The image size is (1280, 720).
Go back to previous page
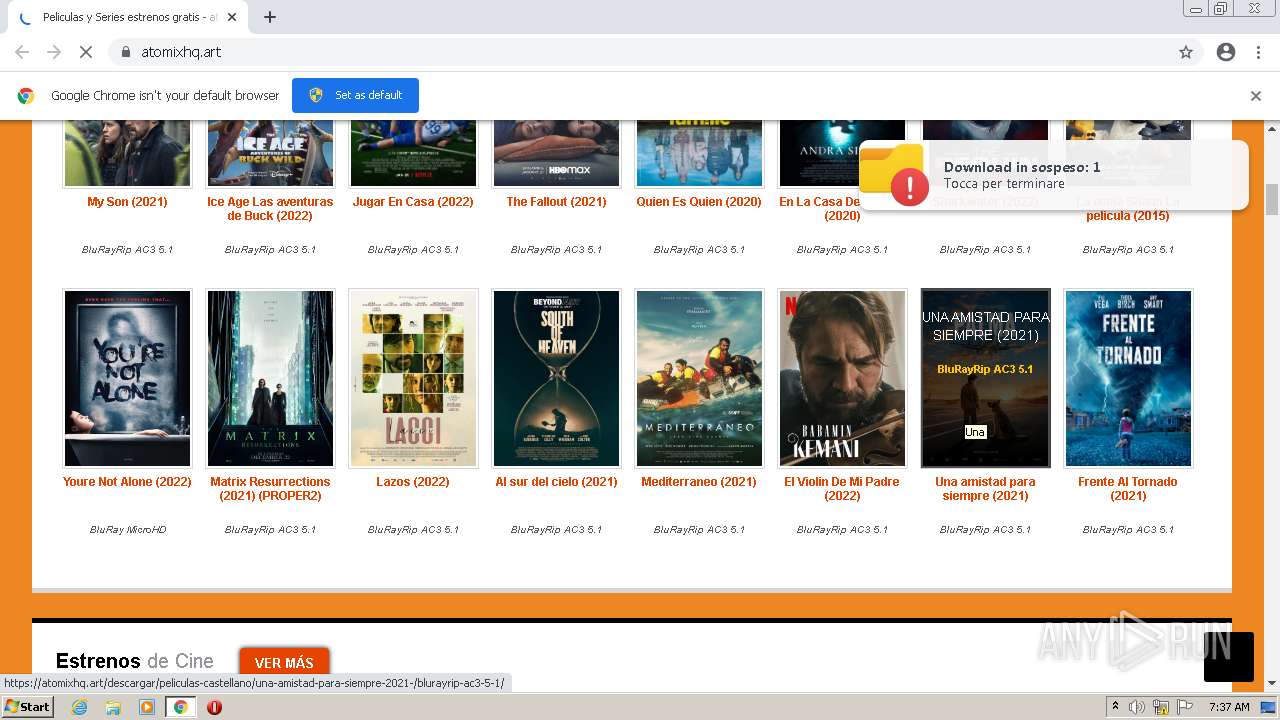22,52
